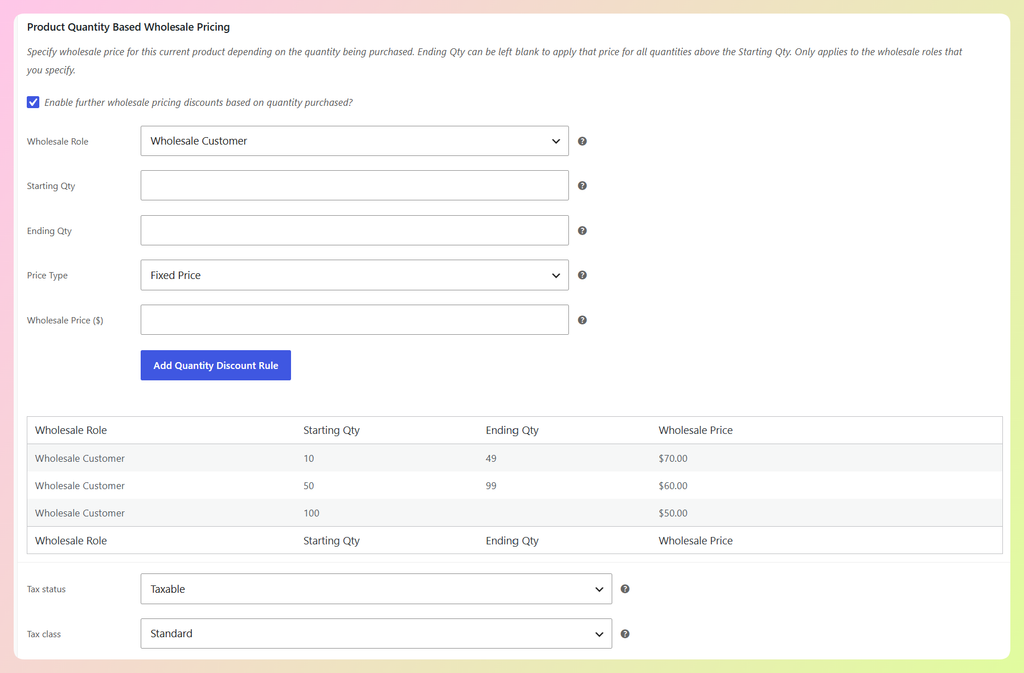Open help tooltip for Wholesale Price ($)
The image size is (1024, 673).
pyautogui.click(x=582, y=320)
